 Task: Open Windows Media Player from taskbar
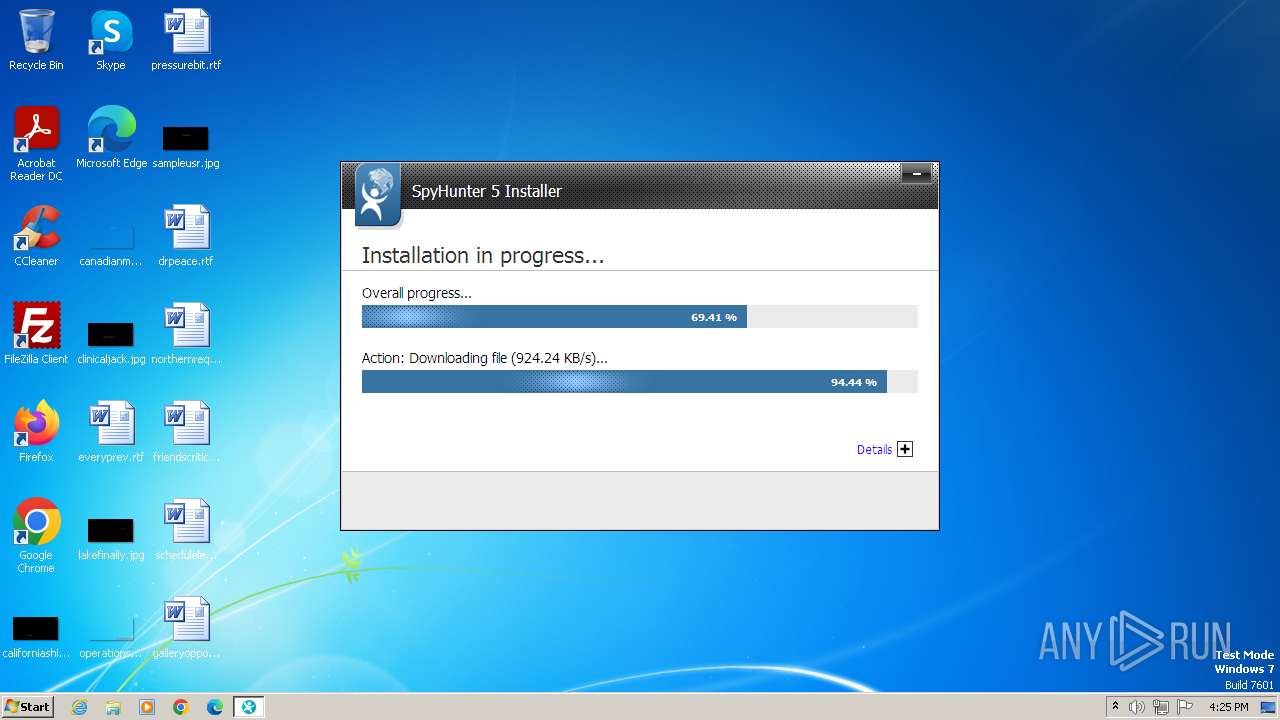pos(147,707)
